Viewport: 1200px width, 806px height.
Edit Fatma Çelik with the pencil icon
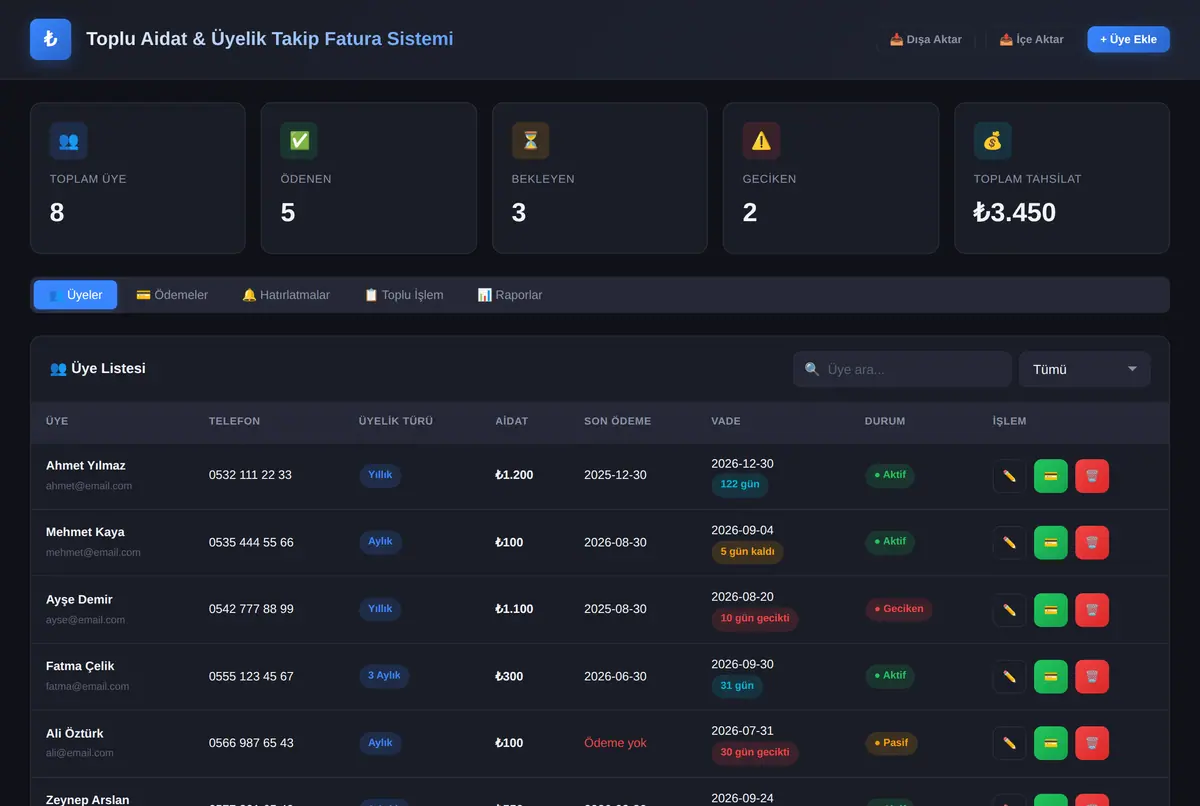pyautogui.click(x=1009, y=677)
